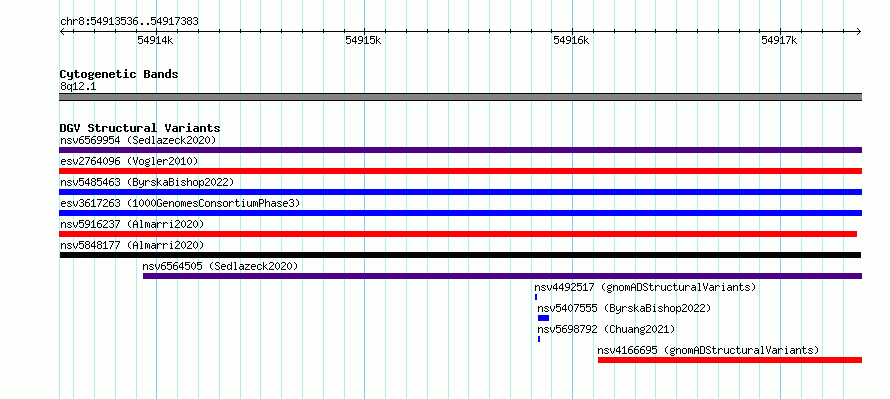The width and height of the screenshot is (890, 399).
Task: Select the tiny blue nsv4492517 marker
Action: [536, 297]
